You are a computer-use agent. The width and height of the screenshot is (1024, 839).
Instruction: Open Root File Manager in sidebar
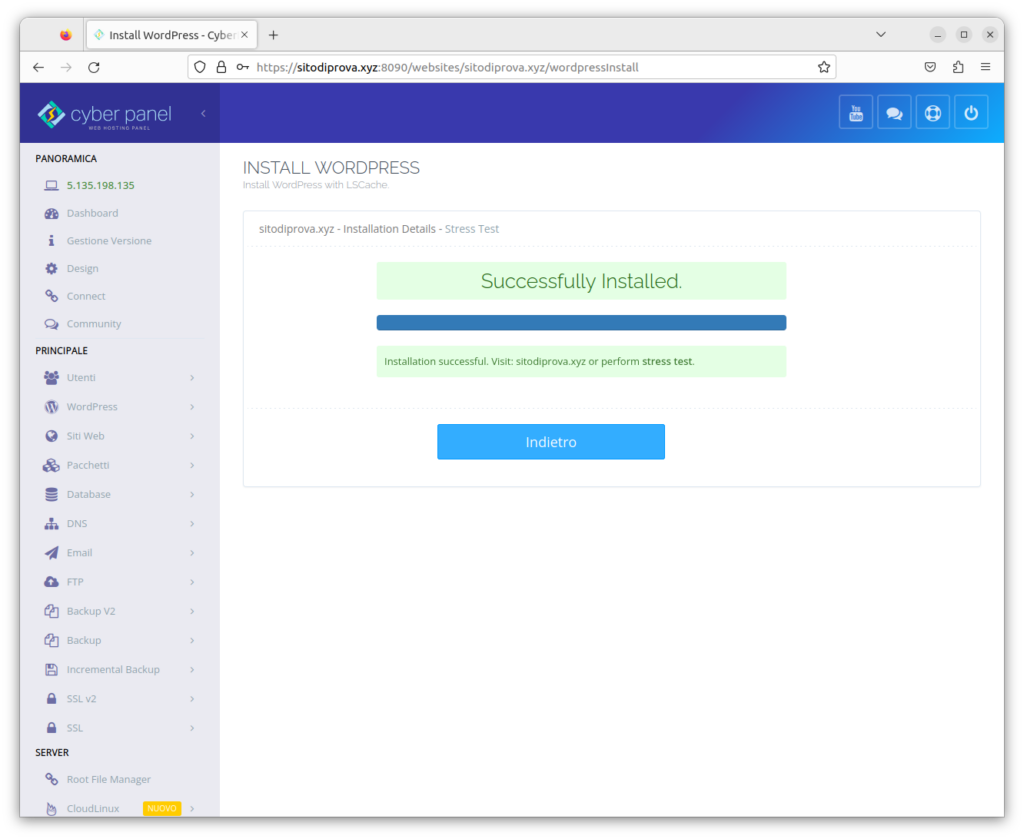point(118,780)
